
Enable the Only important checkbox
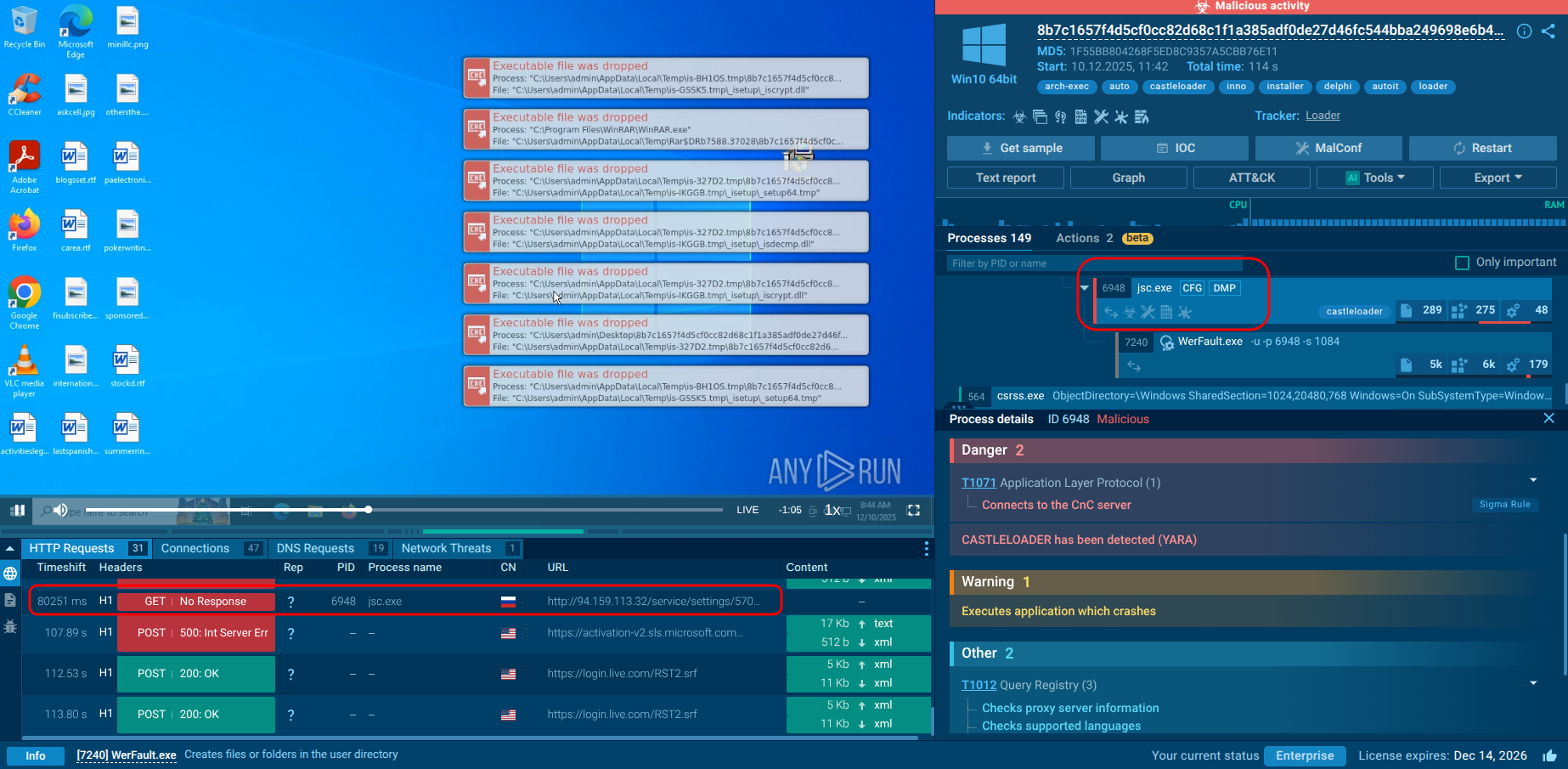1462,263
